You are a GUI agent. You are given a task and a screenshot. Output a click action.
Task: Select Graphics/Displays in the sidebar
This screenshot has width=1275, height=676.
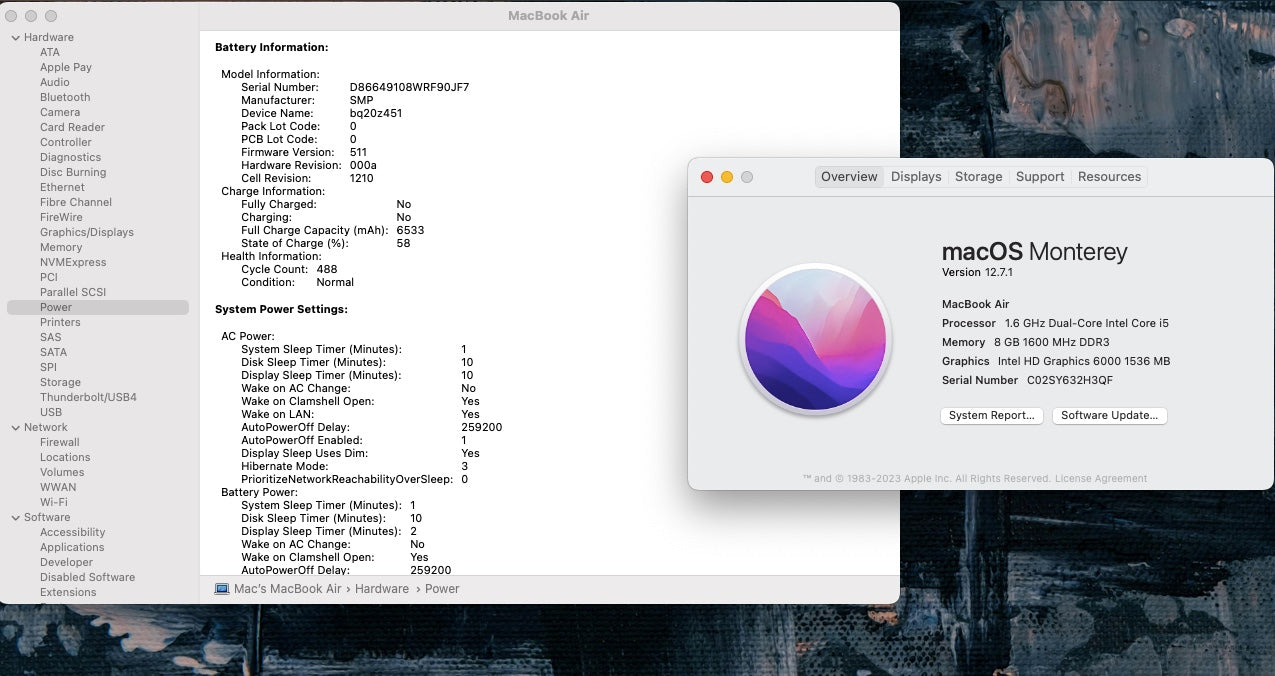[x=86, y=233]
